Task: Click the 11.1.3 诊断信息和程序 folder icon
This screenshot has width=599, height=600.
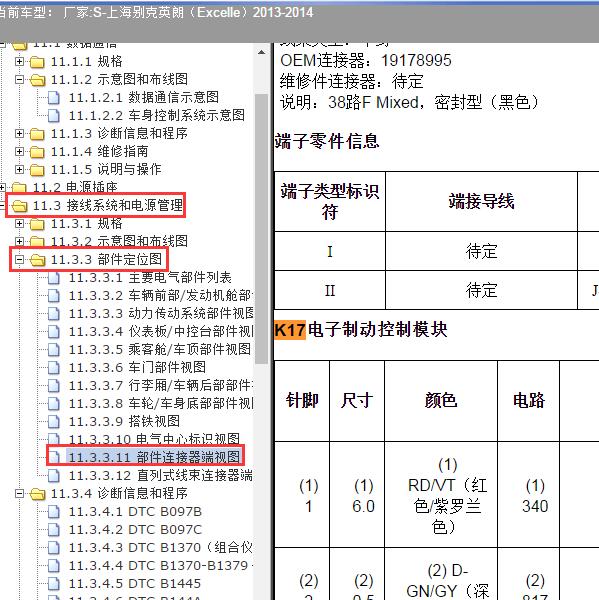Action: [x=37, y=134]
